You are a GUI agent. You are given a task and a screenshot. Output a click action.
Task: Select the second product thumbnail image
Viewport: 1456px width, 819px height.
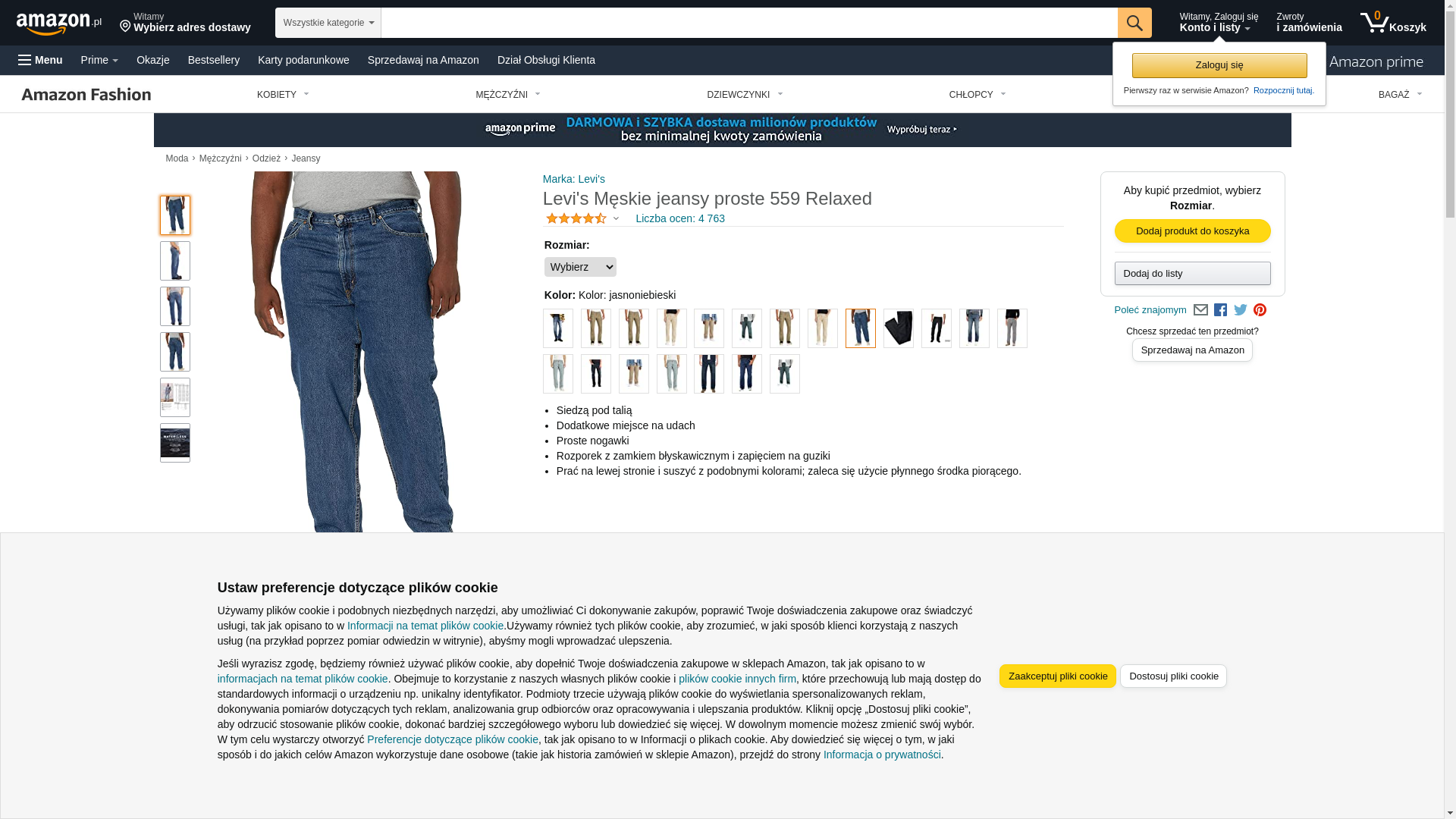175,261
